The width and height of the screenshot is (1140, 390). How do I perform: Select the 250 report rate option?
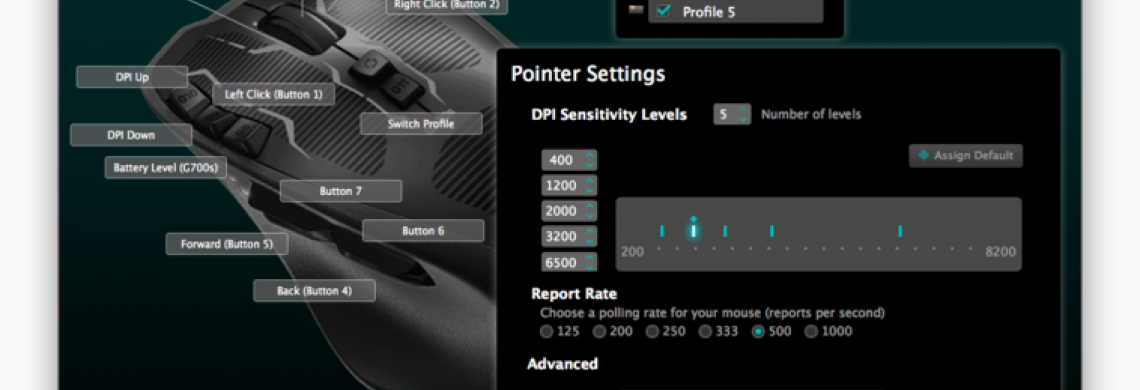tap(652, 332)
